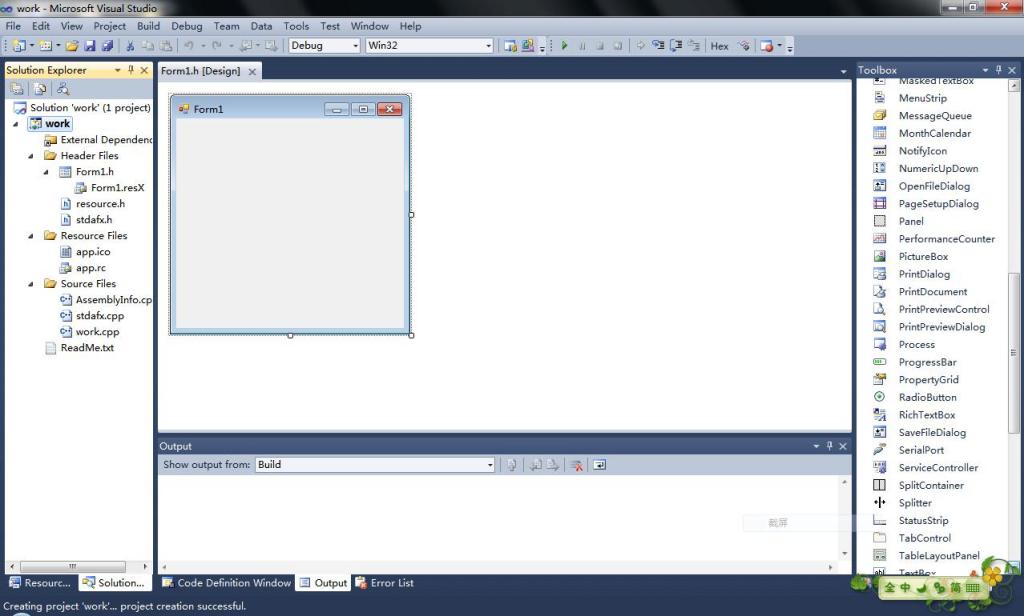This screenshot has width=1024, height=616.
Task: Click the Breakpoints window icon in the toolbar
Action: click(767, 46)
